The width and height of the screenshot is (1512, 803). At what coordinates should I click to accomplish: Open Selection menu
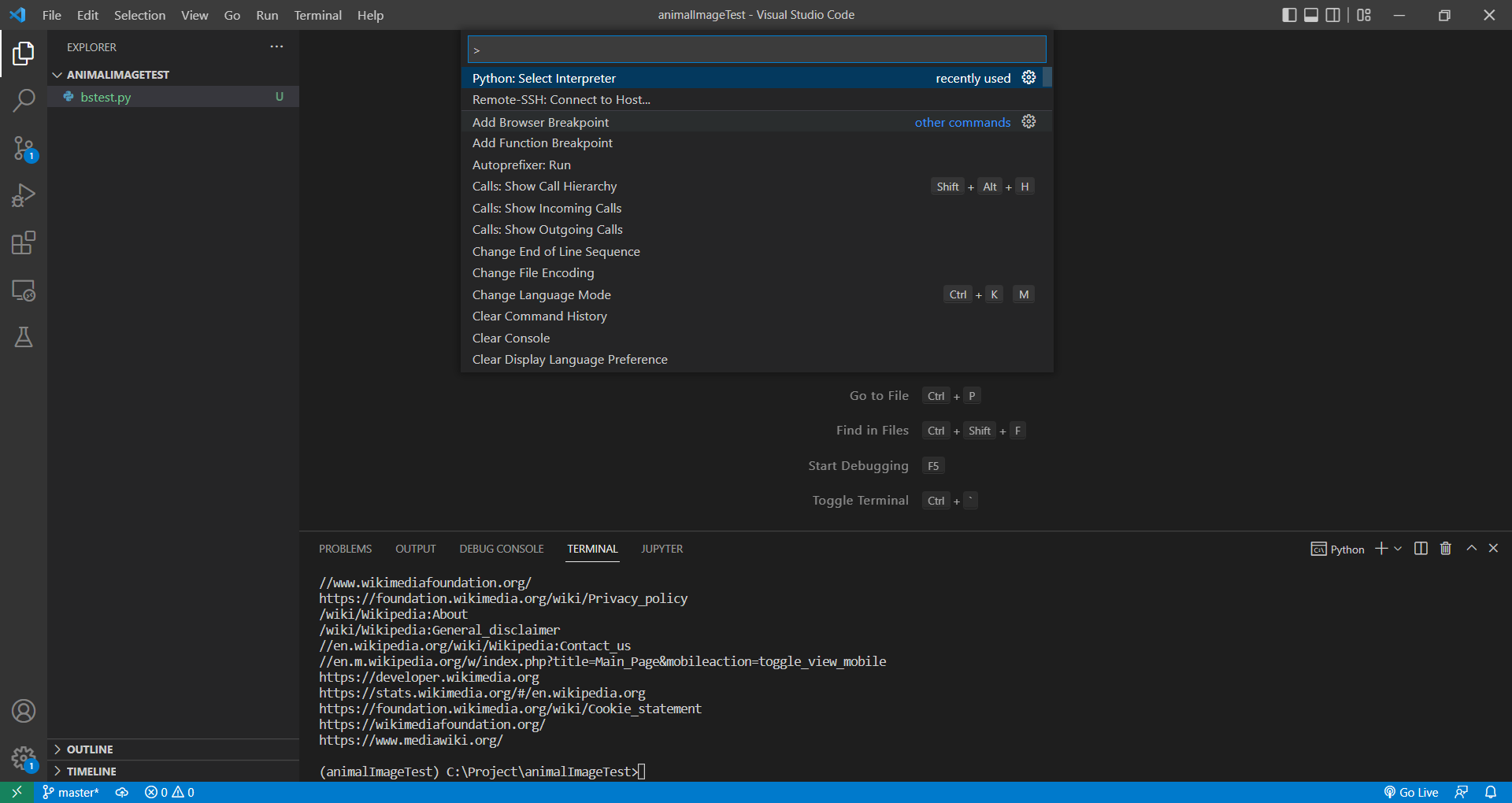[139, 15]
